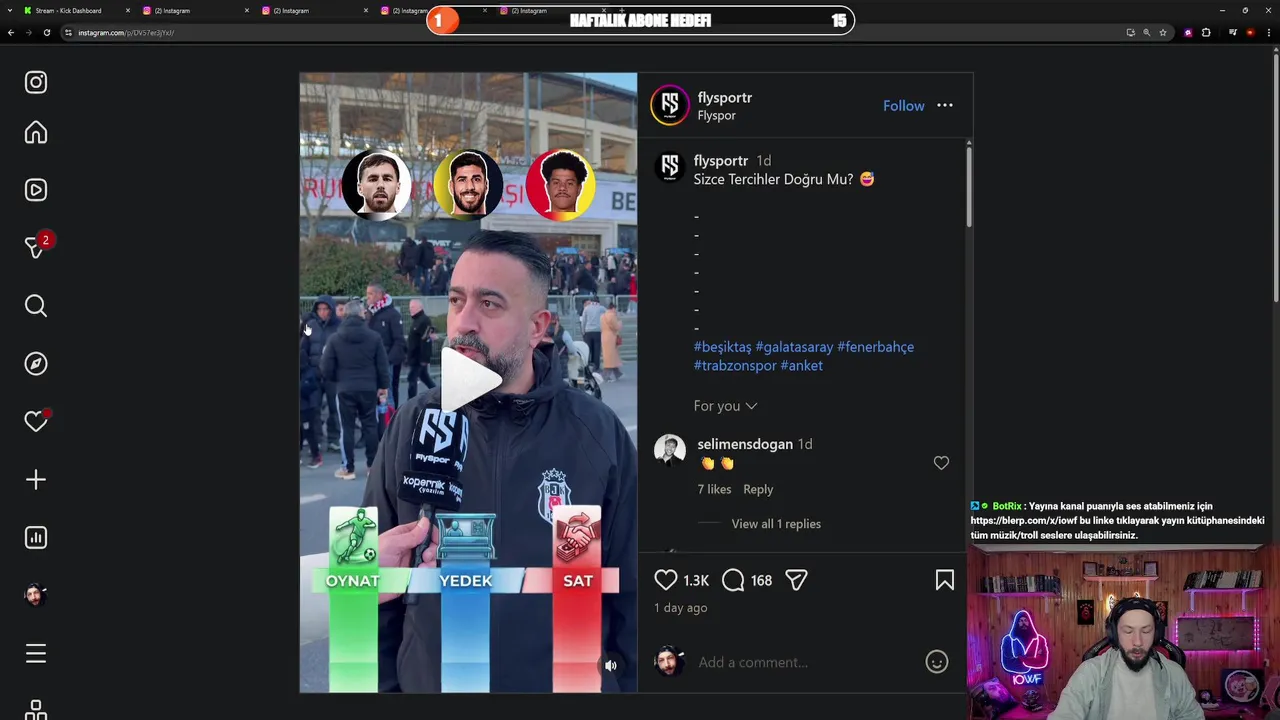
Task: Click the Instagram logo in the sidebar
Action: pyautogui.click(x=36, y=82)
